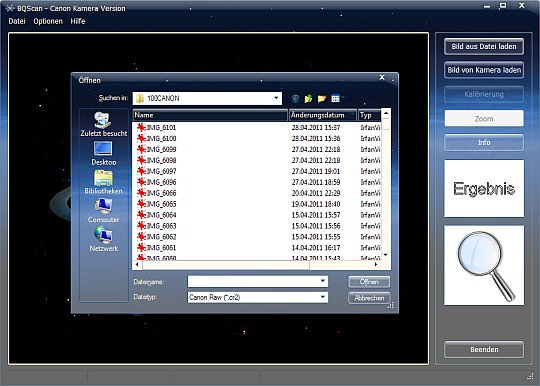This screenshot has width=540, height=386.
Task: Click the Abbrechen button
Action: (x=369, y=298)
